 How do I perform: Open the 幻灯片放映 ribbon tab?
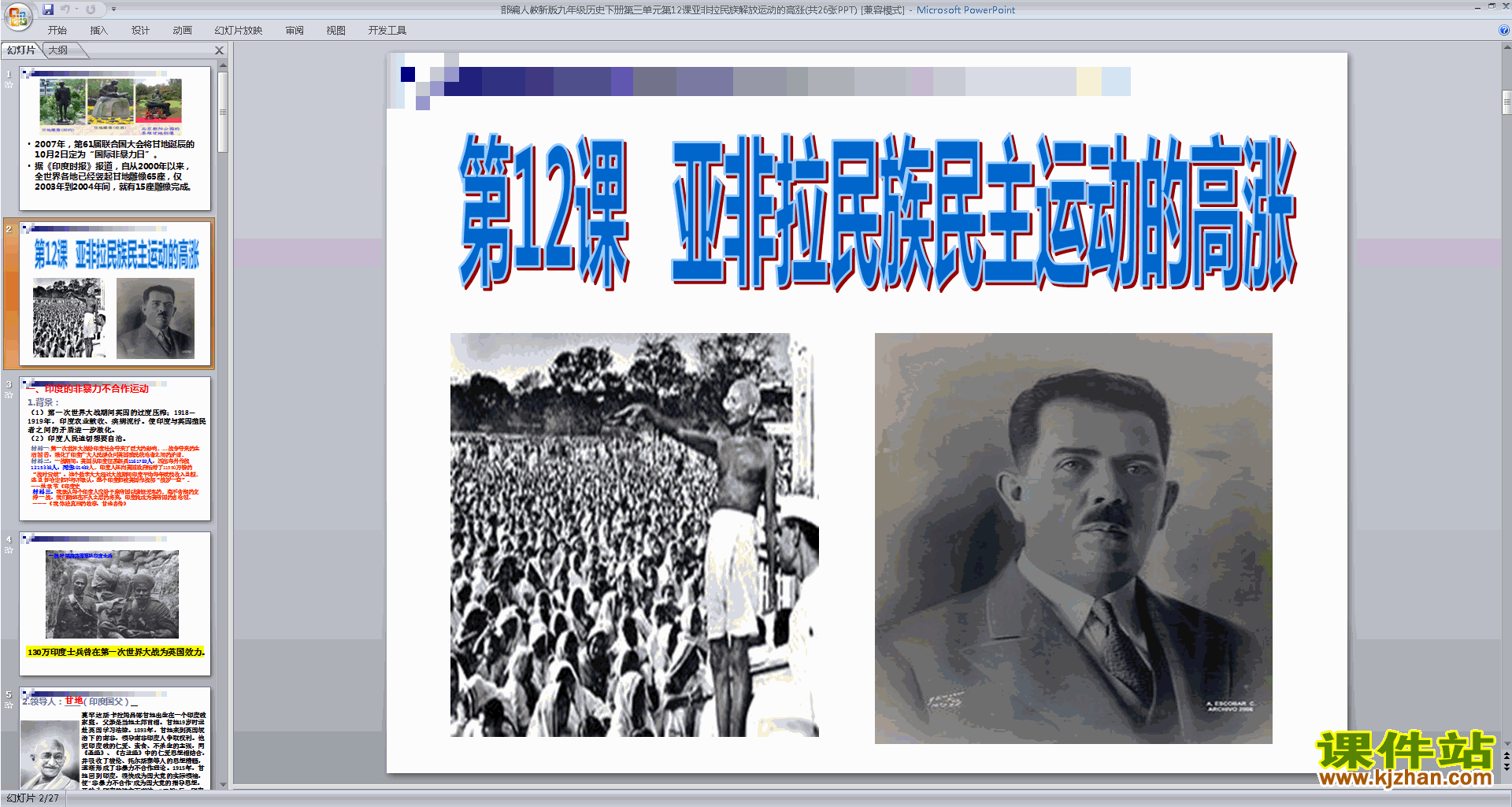point(239,31)
